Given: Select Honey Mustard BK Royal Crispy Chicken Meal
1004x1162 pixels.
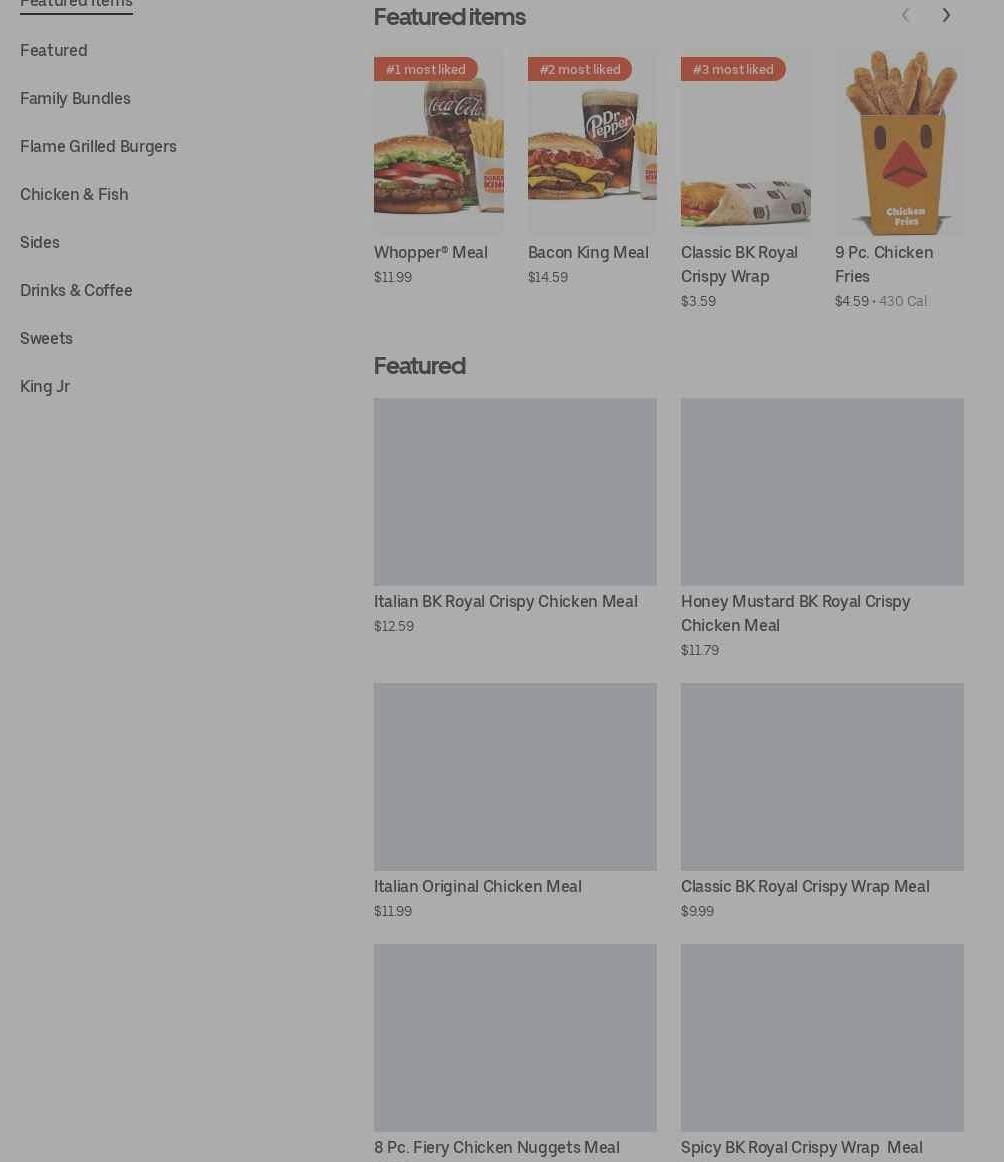Looking at the screenshot, I should [822, 528].
